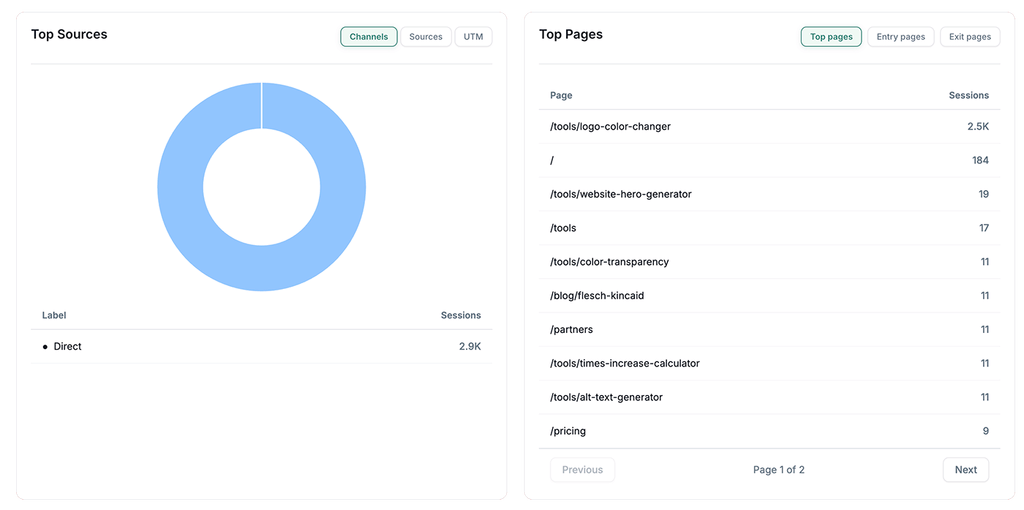Click Sessions header under Top Sources
1024x510 pixels.
pyautogui.click(x=461, y=315)
